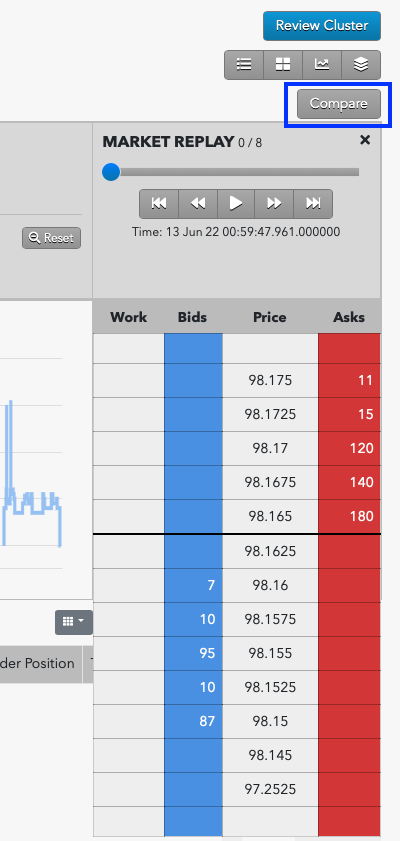Select the layers stack view icon
400x841 pixels.
point(361,65)
